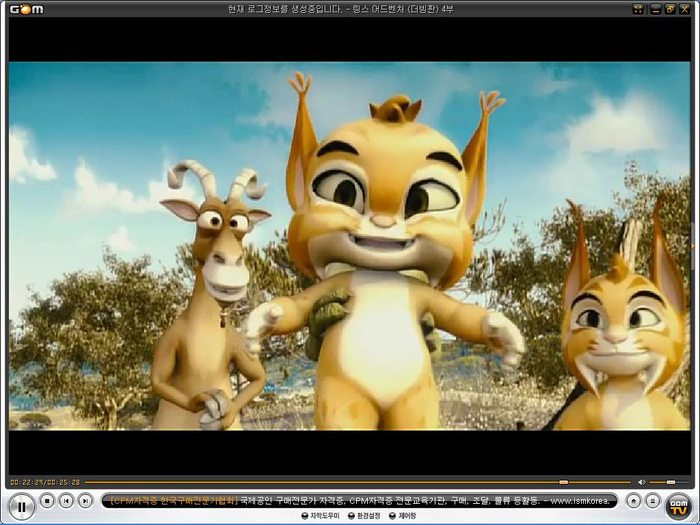This screenshot has width=700, height=525.
Task: Open 자막도우미 subtitle helper
Action: (x=321, y=516)
